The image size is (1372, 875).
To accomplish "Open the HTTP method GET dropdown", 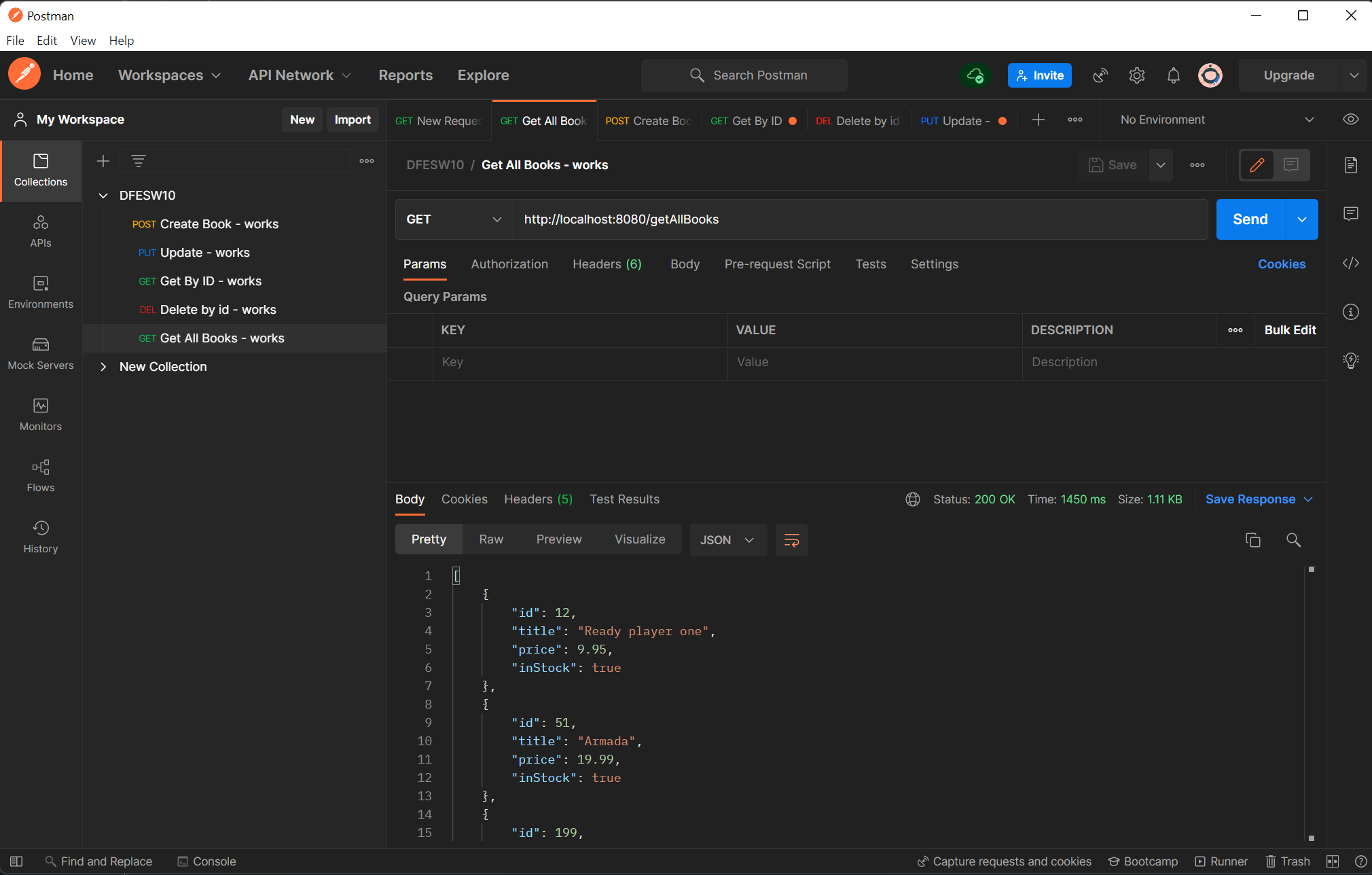I will click(x=454, y=219).
